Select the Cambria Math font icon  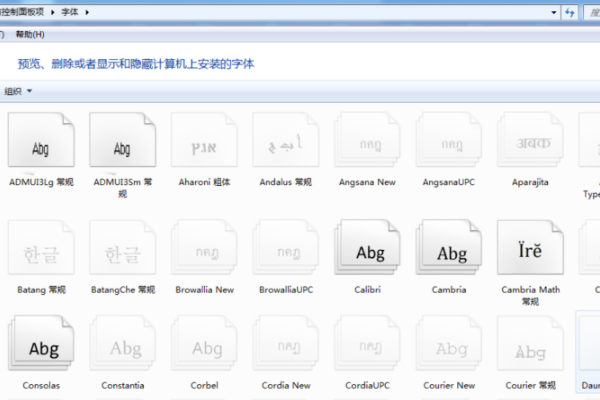click(x=530, y=247)
